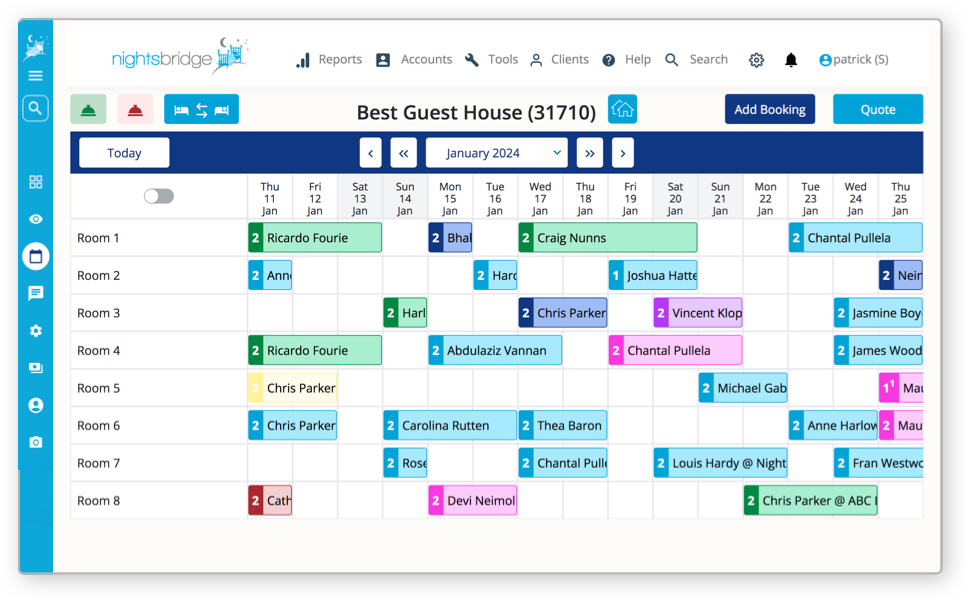Click the double-chevron to jump forward a month

(x=589, y=152)
